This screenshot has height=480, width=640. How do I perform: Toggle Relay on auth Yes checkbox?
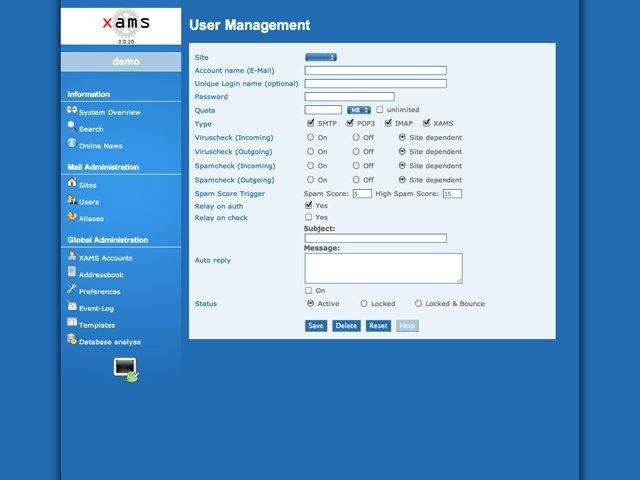tap(309, 205)
